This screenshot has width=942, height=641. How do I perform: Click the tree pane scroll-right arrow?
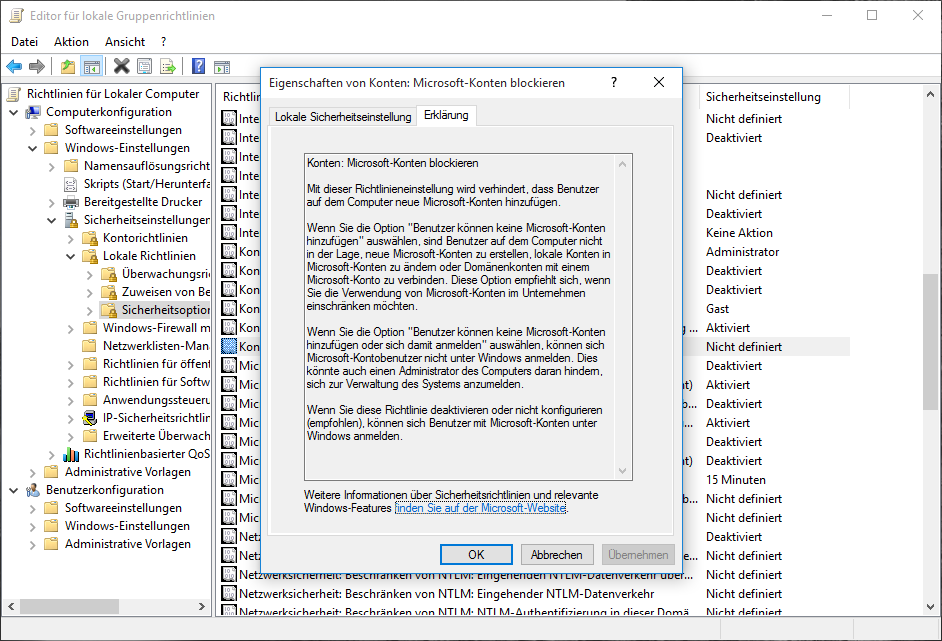[202, 607]
